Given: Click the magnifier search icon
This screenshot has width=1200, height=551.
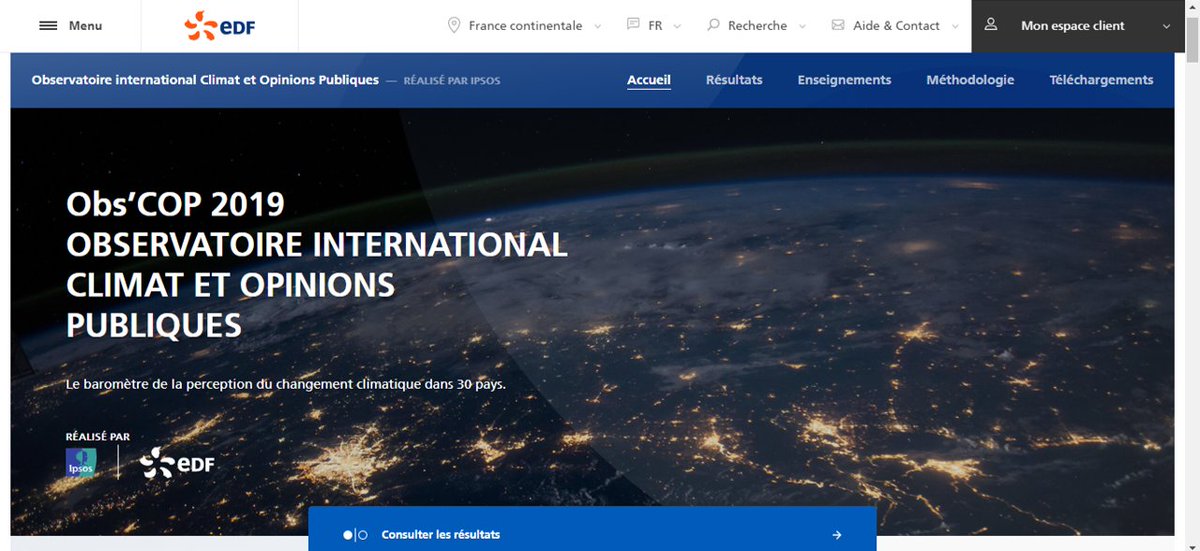Looking at the screenshot, I should coord(713,25).
